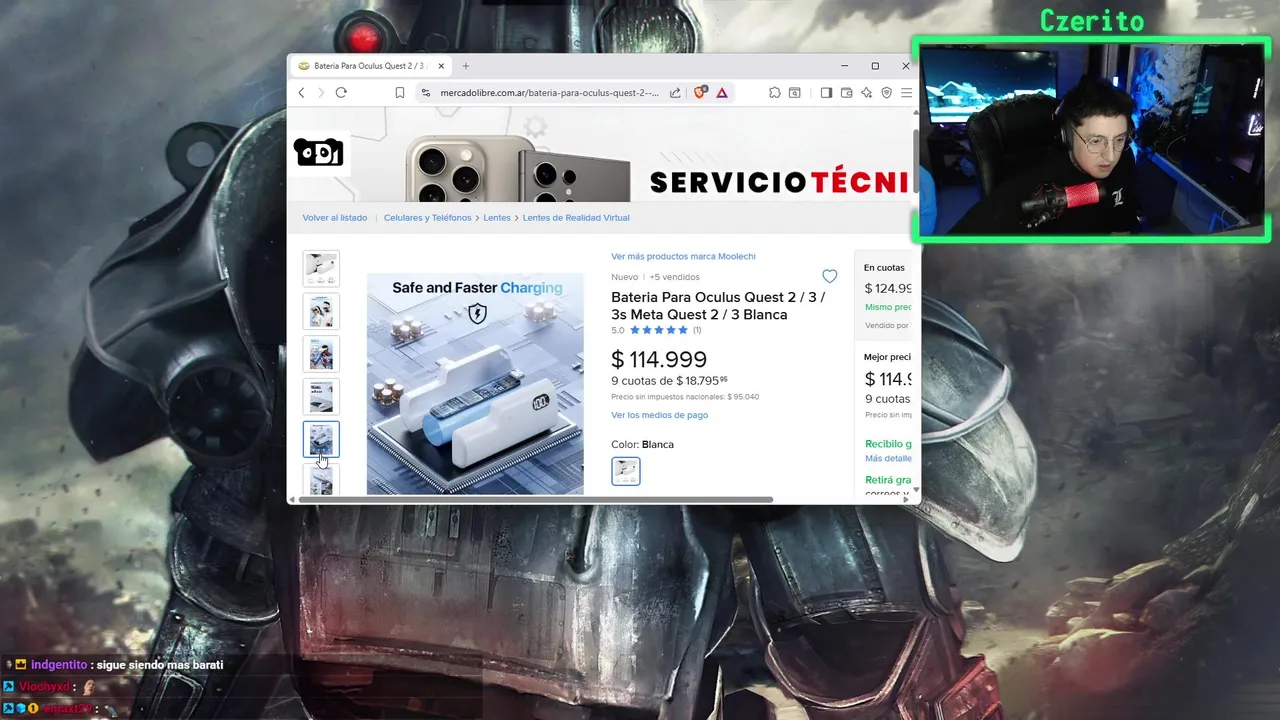Close the Bateria Para Oculus Quest tab

tap(441, 66)
